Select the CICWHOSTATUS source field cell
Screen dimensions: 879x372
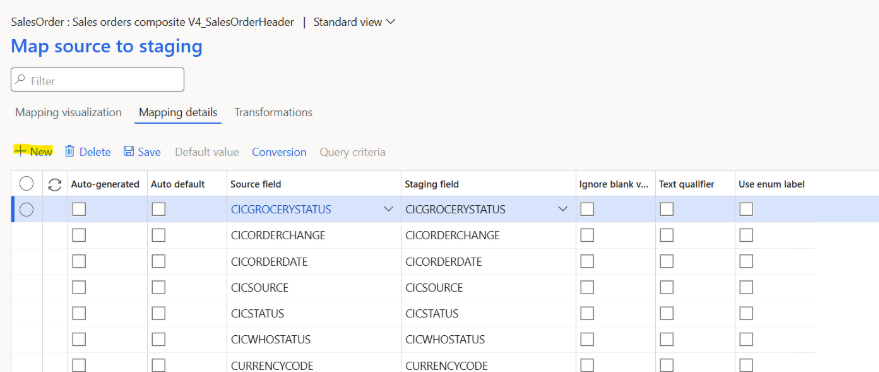pos(314,340)
